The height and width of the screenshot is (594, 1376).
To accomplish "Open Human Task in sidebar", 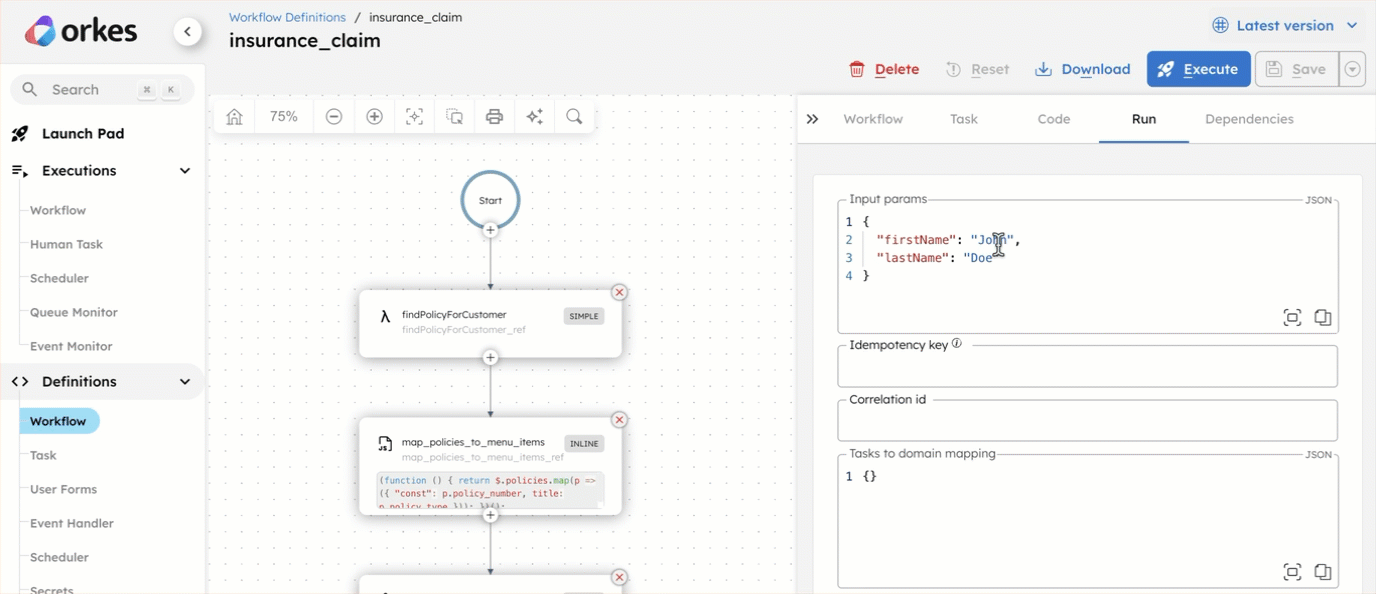I will (66, 244).
